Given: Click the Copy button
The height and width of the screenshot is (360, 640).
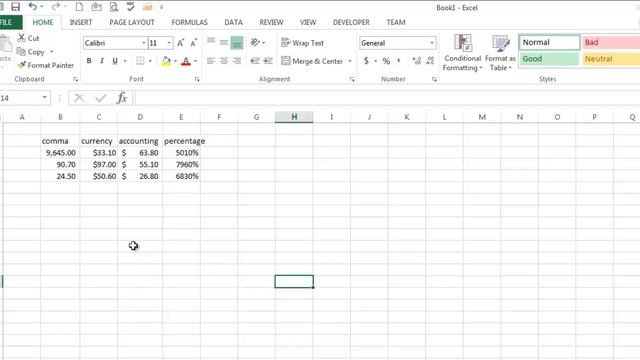Looking at the screenshot, I should [31, 52].
